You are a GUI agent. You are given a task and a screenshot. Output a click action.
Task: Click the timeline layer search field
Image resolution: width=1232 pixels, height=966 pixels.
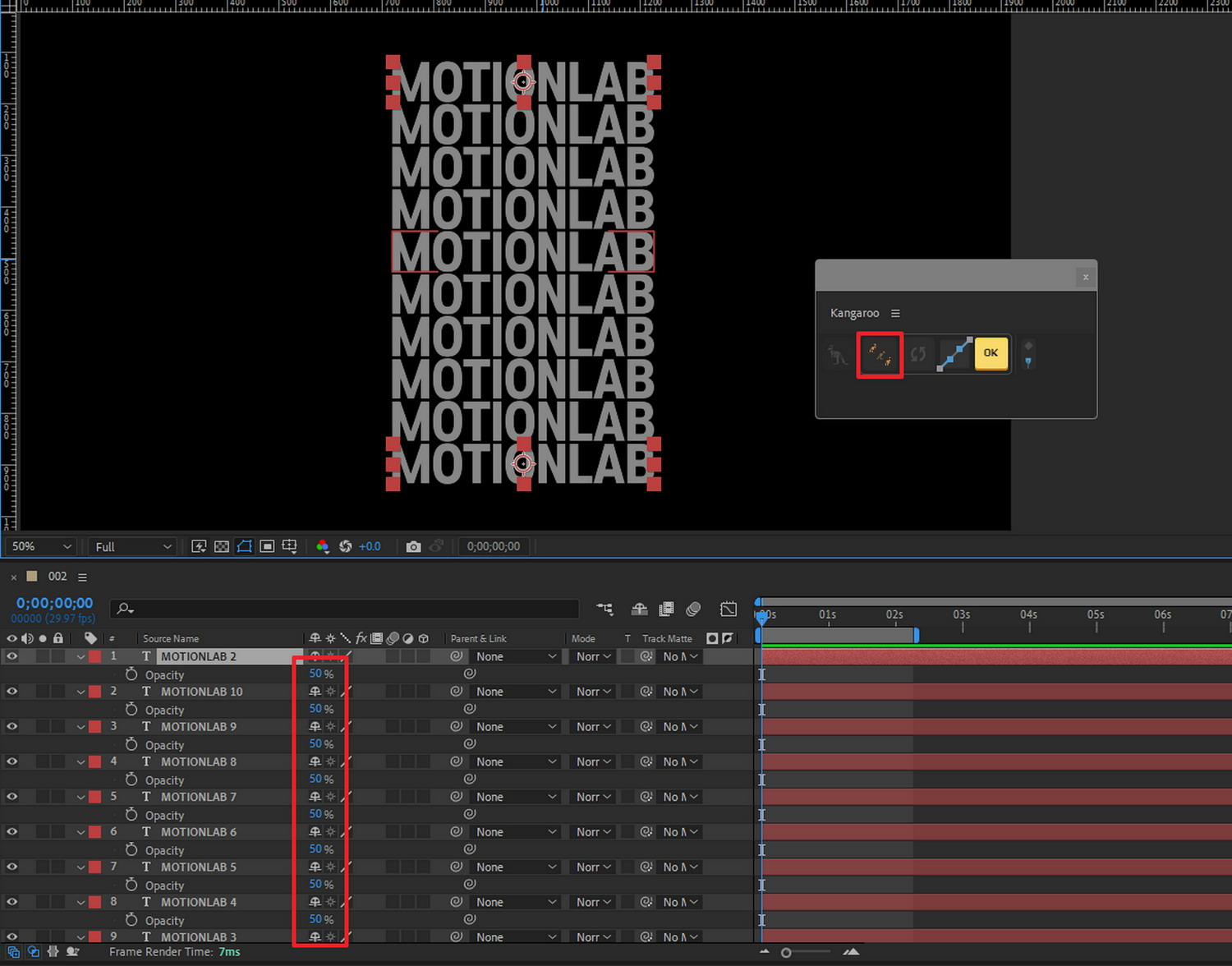[x=345, y=609]
